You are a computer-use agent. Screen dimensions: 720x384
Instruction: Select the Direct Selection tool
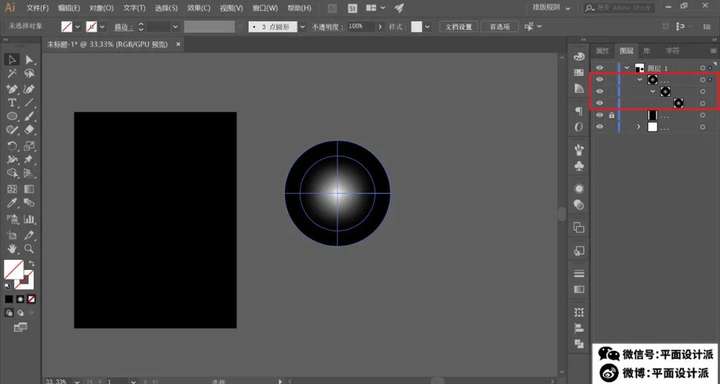click(29, 60)
